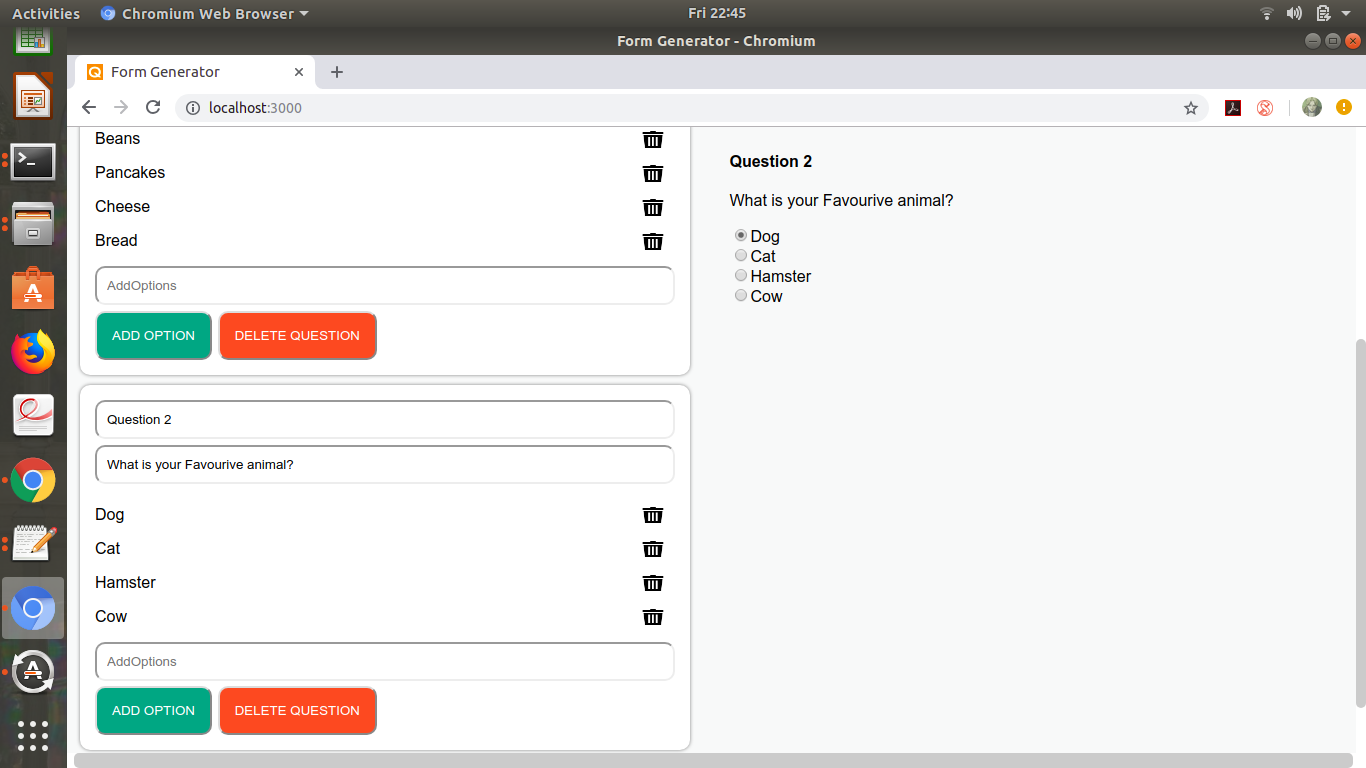This screenshot has height=768, width=1366.
Task: Choose "Hamster" as favourite animal
Action: pos(741,275)
